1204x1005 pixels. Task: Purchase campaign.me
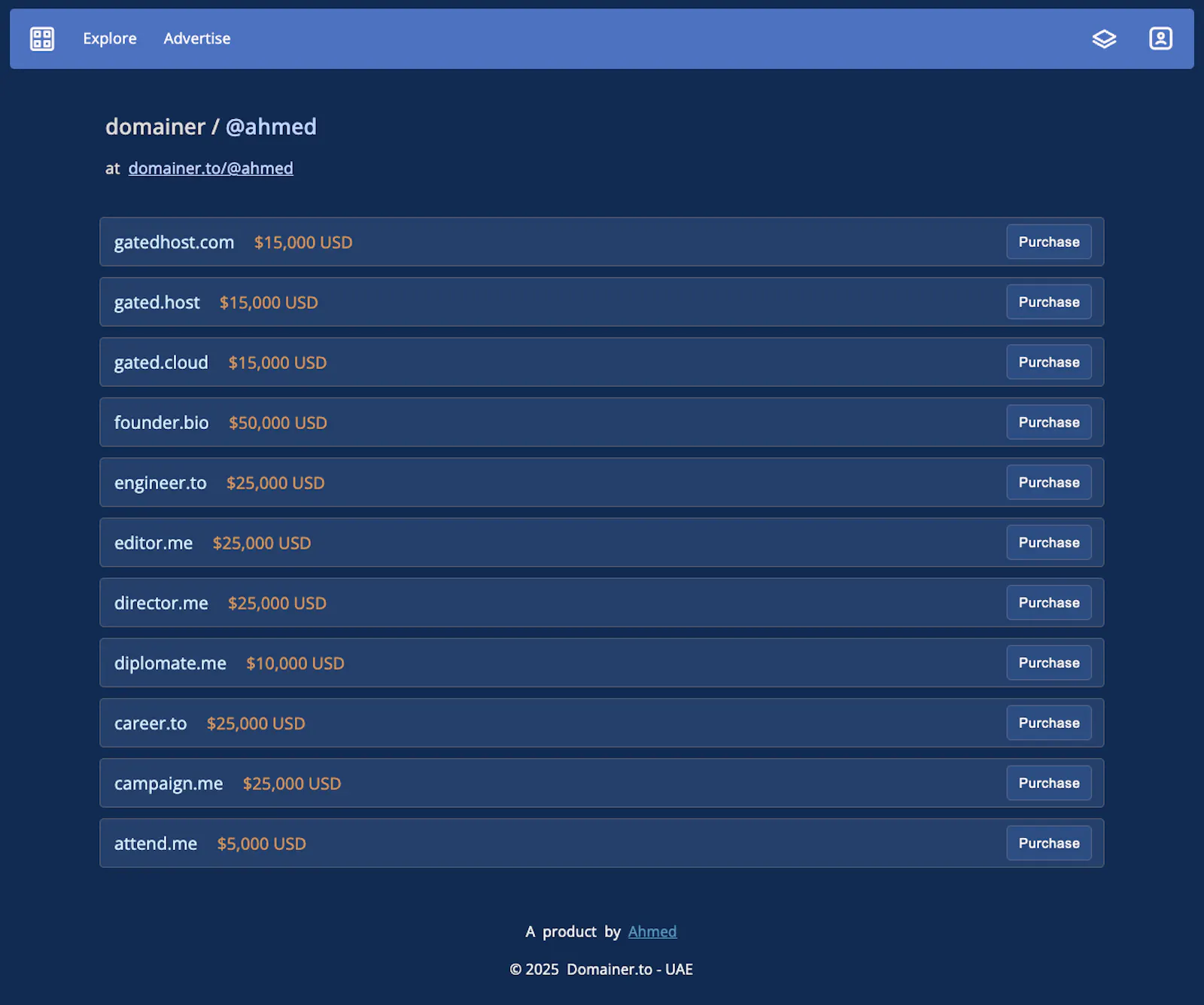pos(1049,783)
